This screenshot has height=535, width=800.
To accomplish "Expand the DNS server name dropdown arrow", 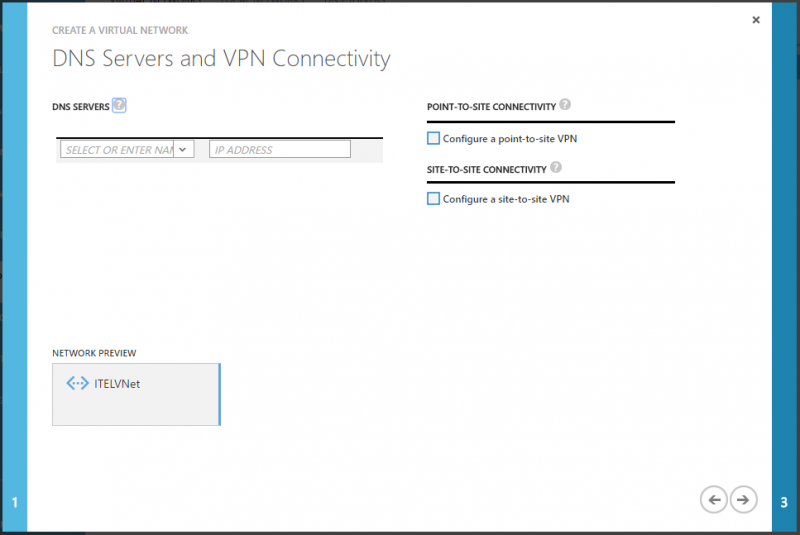I will [183, 149].
